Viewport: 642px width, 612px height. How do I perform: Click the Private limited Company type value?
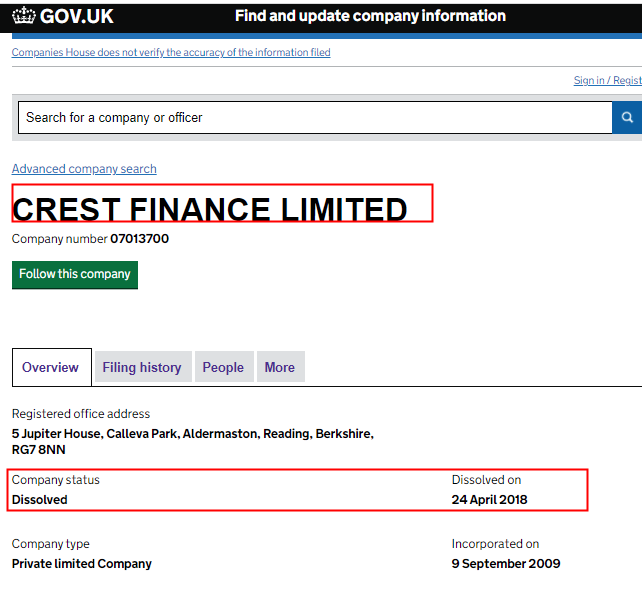pos(82,564)
